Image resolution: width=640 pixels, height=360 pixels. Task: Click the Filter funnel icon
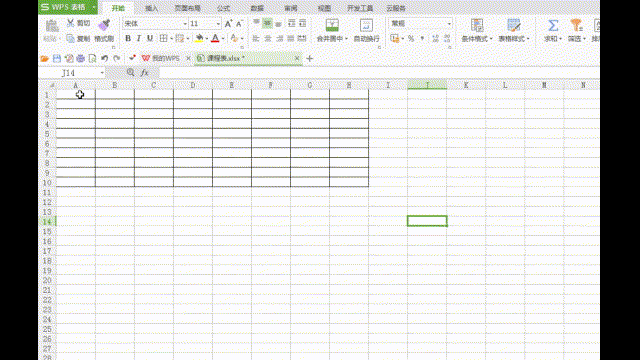pos(576,25)
